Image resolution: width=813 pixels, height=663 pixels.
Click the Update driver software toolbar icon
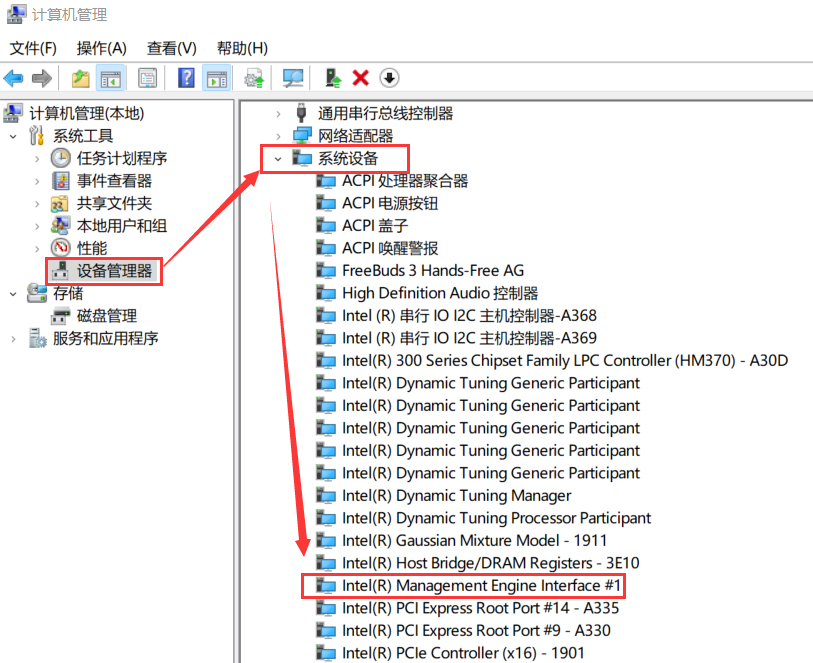coord(254,78)
